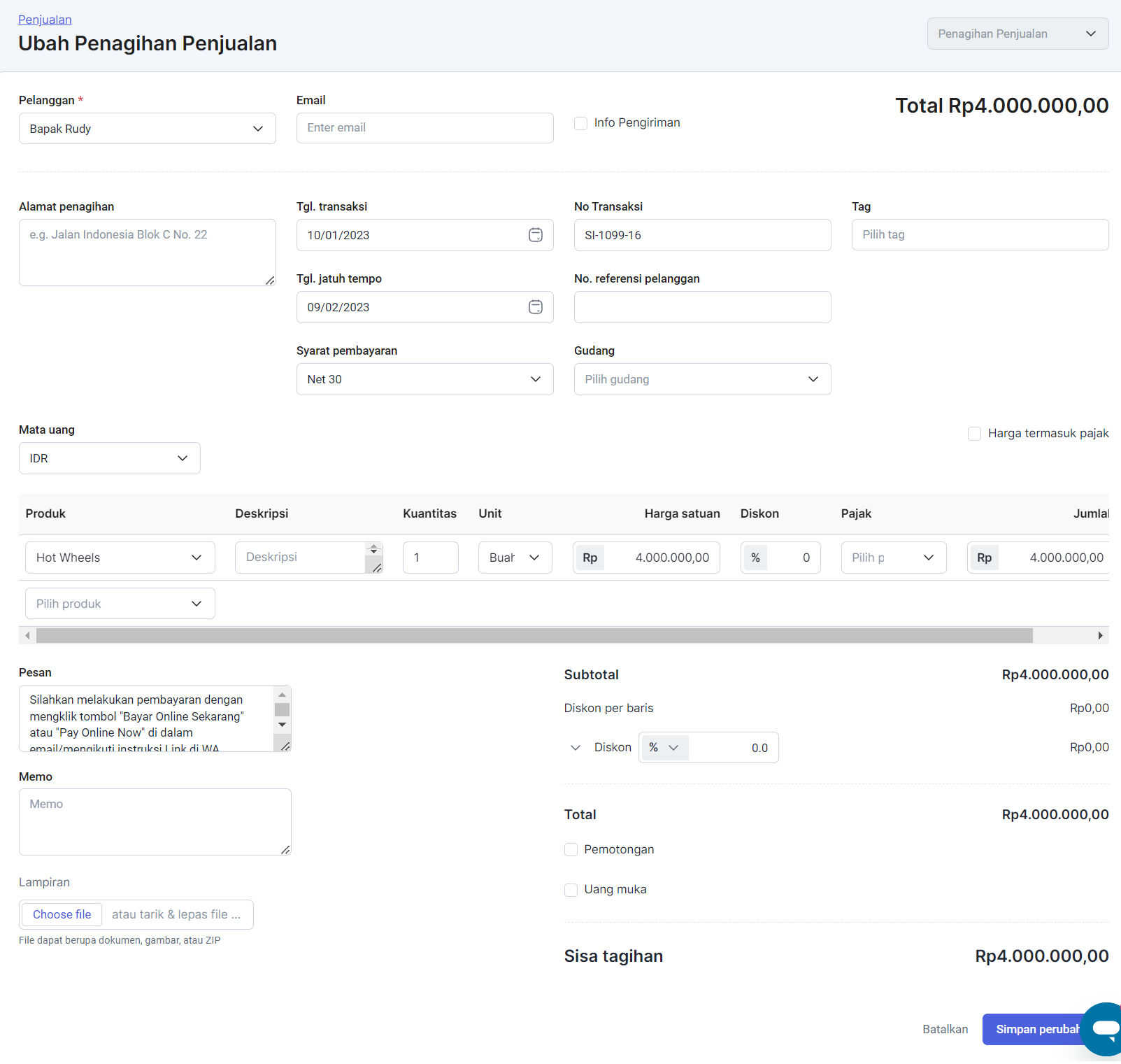Click the No Transaksi field SI-1099-16
1121x1064 pixels.
pyautogui.click(x=703, y=235)
